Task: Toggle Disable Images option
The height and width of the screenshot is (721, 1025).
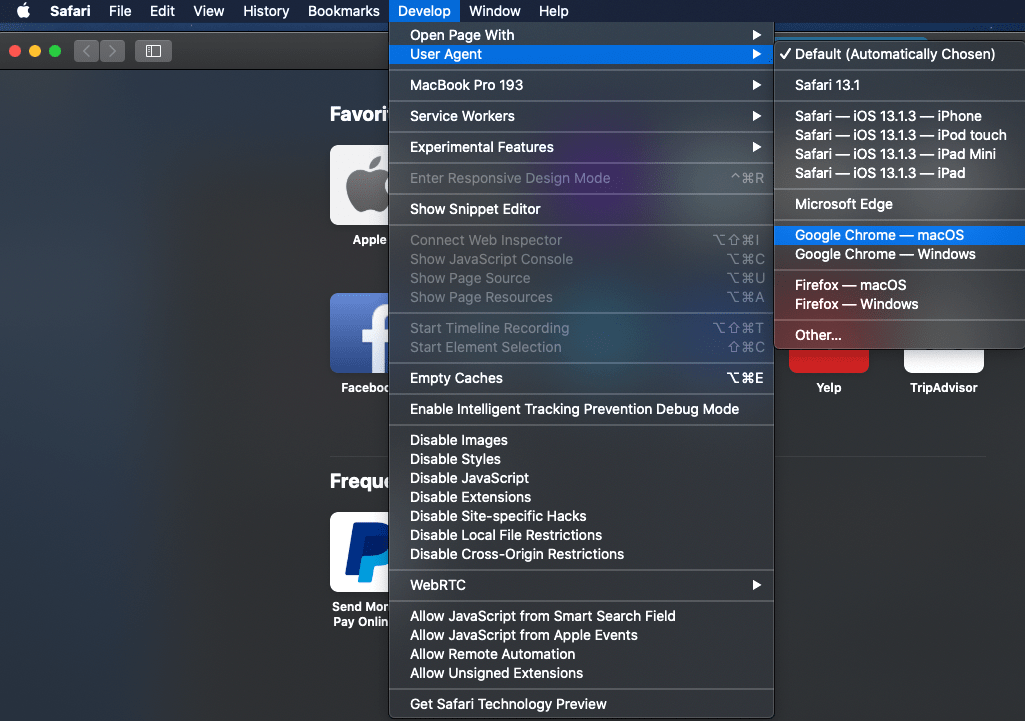Action: pos(581,441)
